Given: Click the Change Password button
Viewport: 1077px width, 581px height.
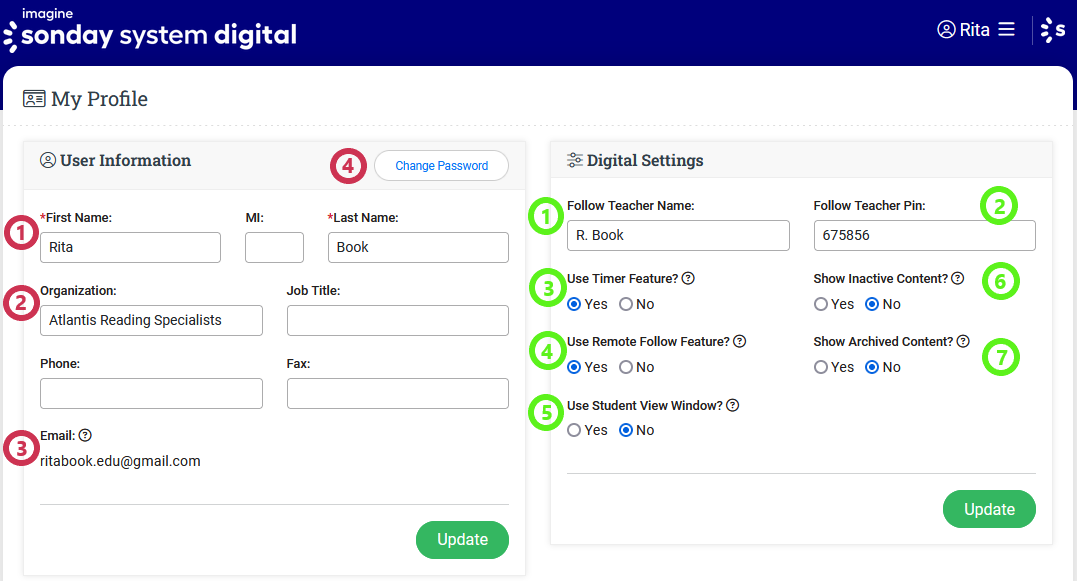Looking at the screenshot, I should [x=441, y=166].
